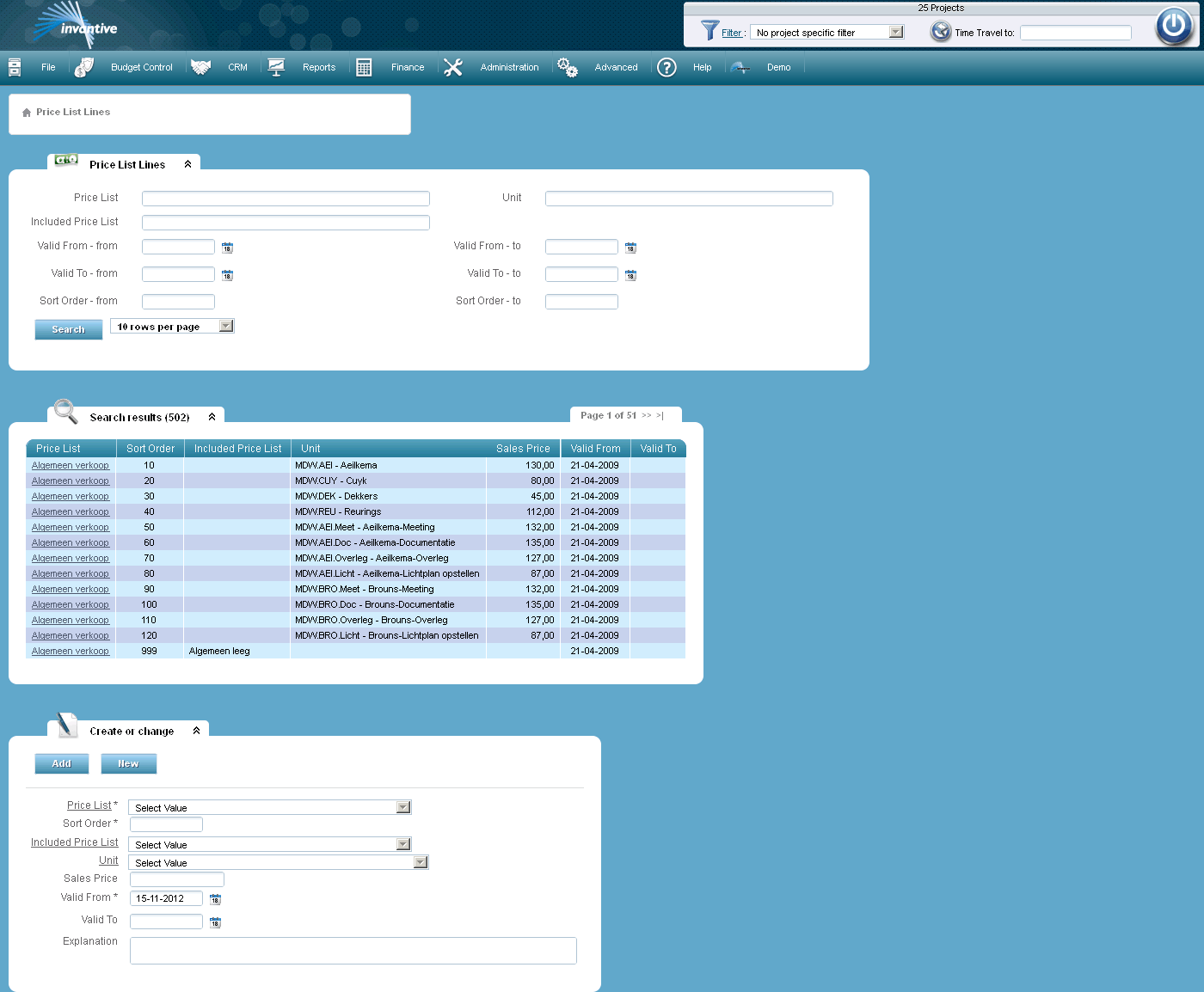Click the Create or change pen icon
The height and width of the screenshot is (992, 1204).
click(67, 725)
